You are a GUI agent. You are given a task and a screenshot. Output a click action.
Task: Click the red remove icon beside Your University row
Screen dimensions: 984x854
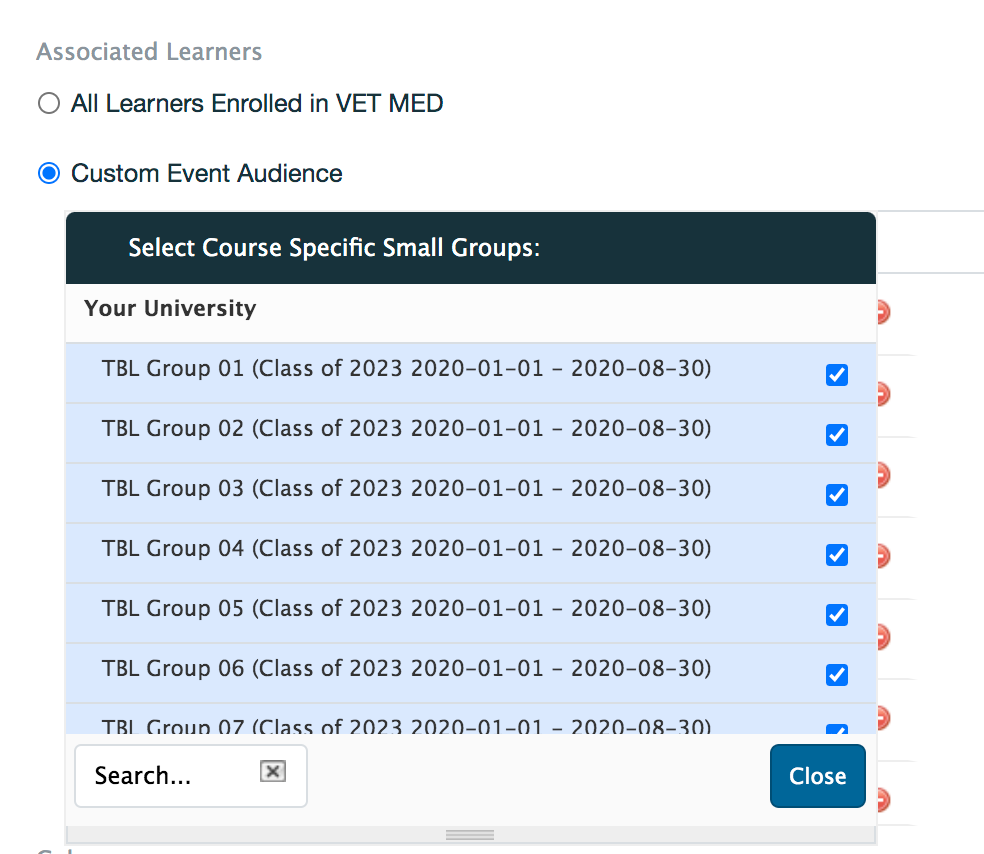click(x=881, y=312)
